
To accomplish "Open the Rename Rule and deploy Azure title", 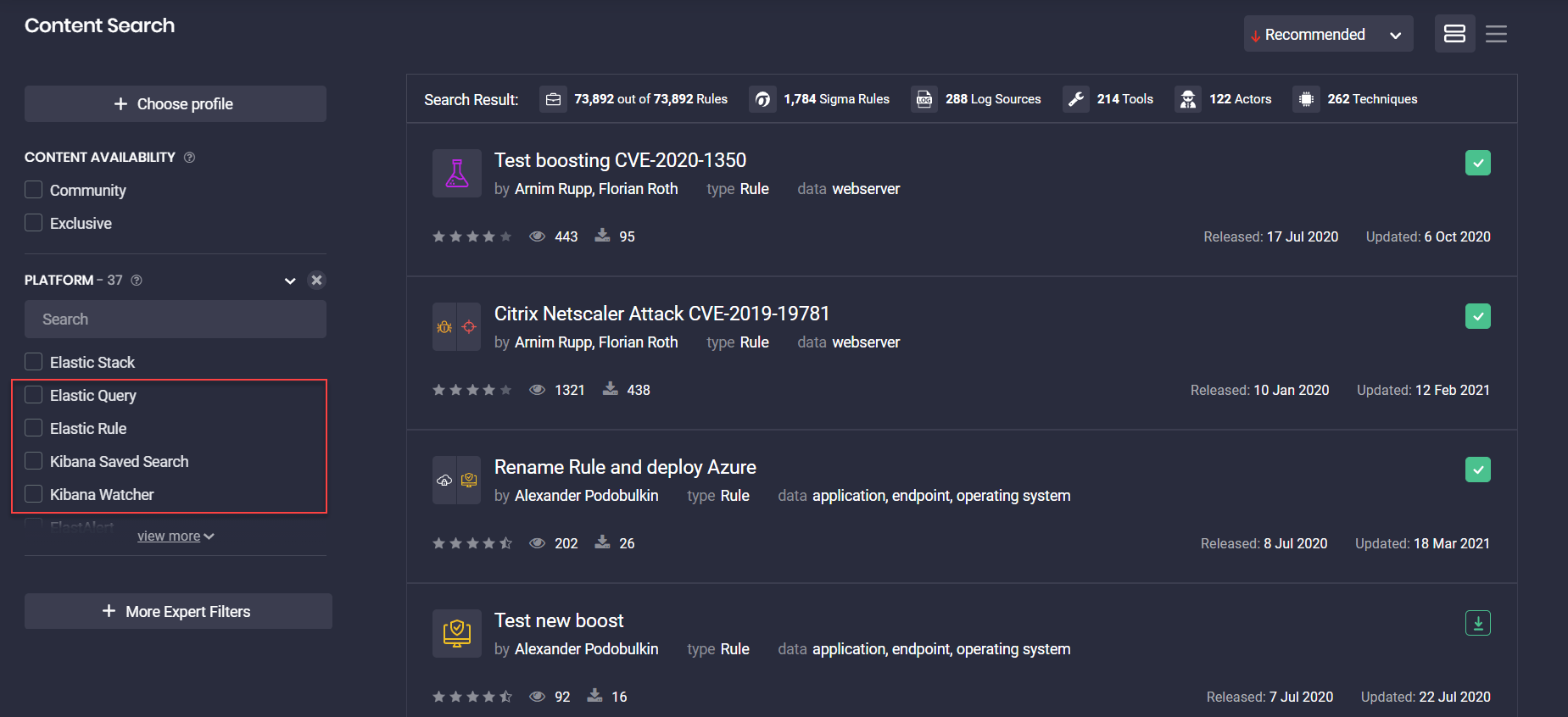I will pos(625,467).
